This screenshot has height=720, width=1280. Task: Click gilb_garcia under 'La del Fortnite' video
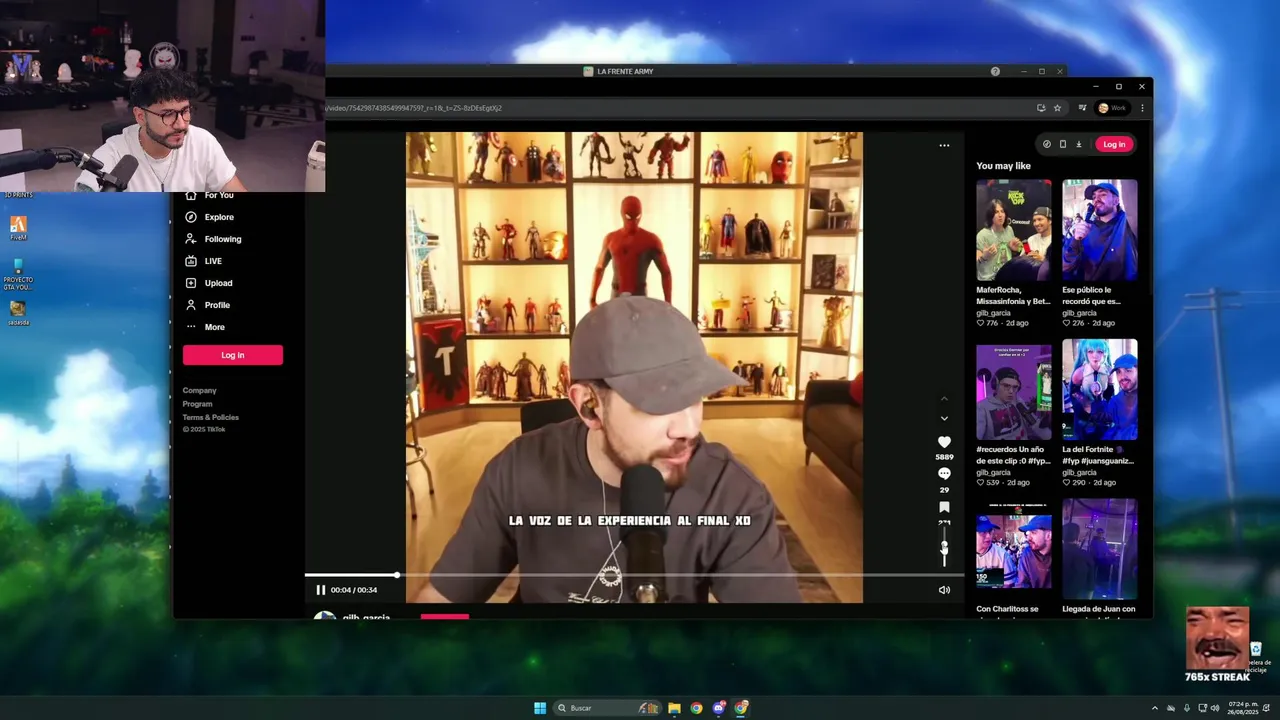coord(1080,472)
